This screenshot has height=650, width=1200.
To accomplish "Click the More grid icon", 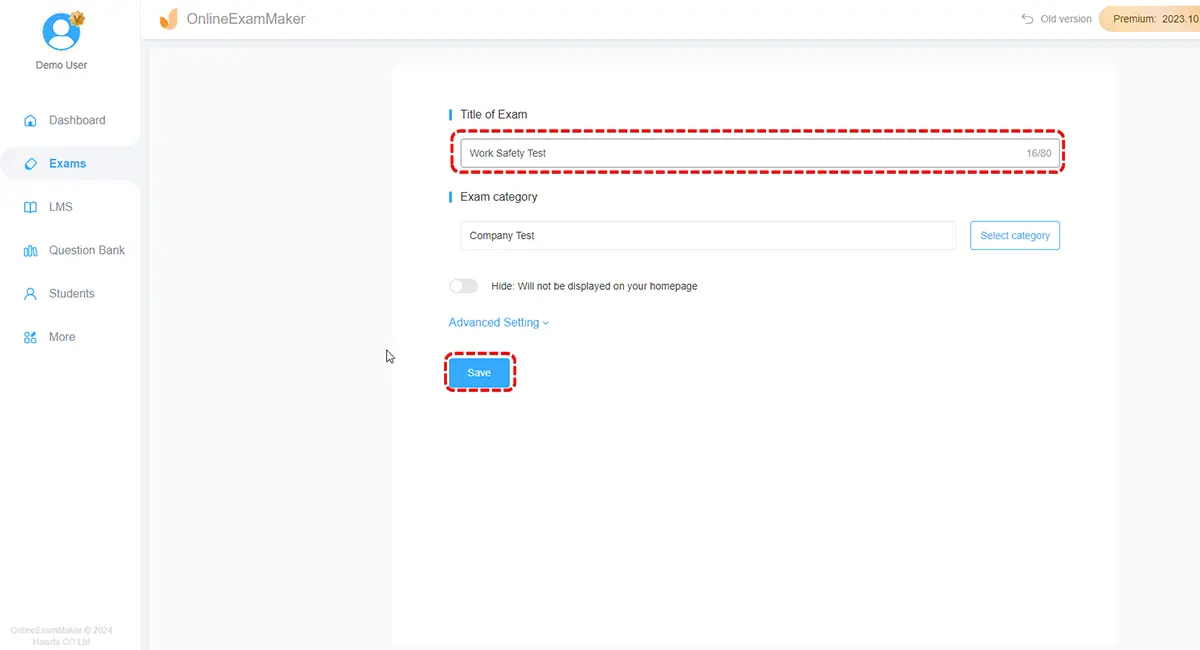I will [30, 338].
